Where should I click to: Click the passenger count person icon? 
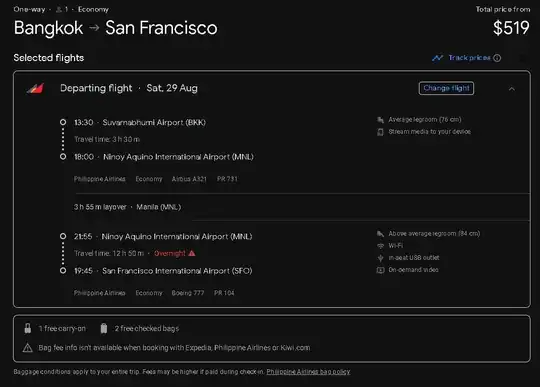(59, 10)
